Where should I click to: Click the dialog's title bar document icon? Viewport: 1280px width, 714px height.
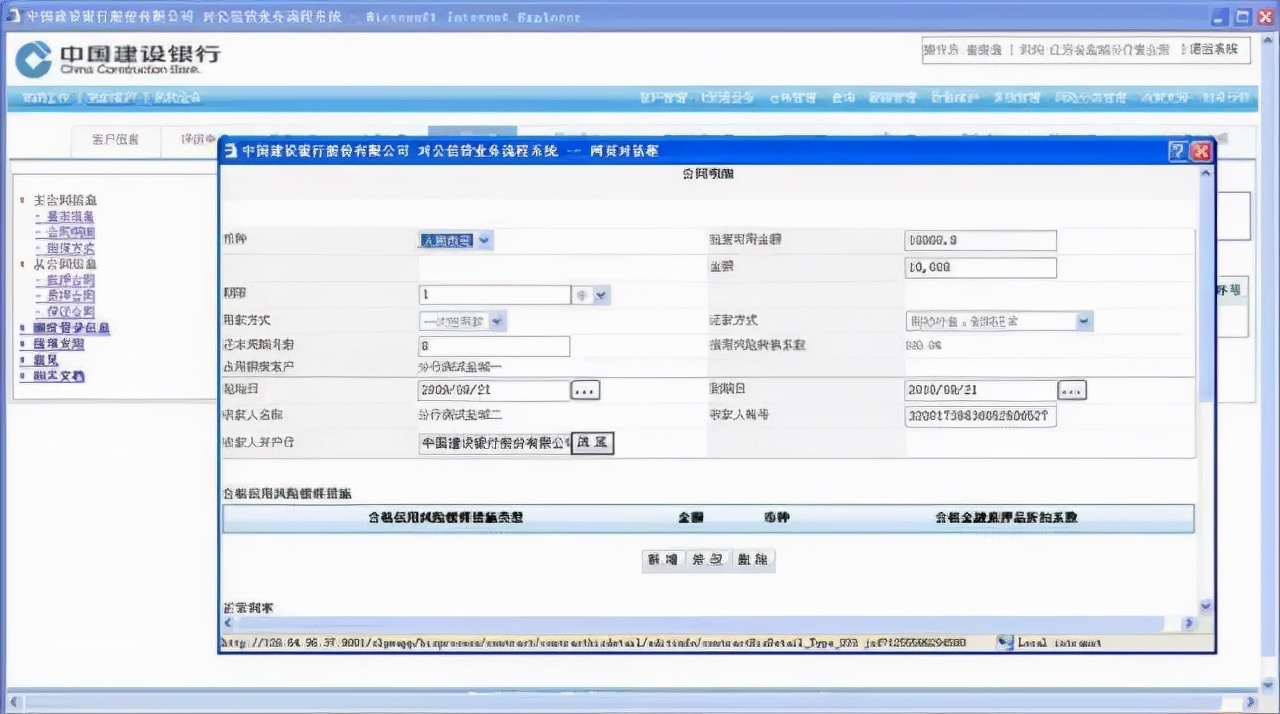pos(230,151)
